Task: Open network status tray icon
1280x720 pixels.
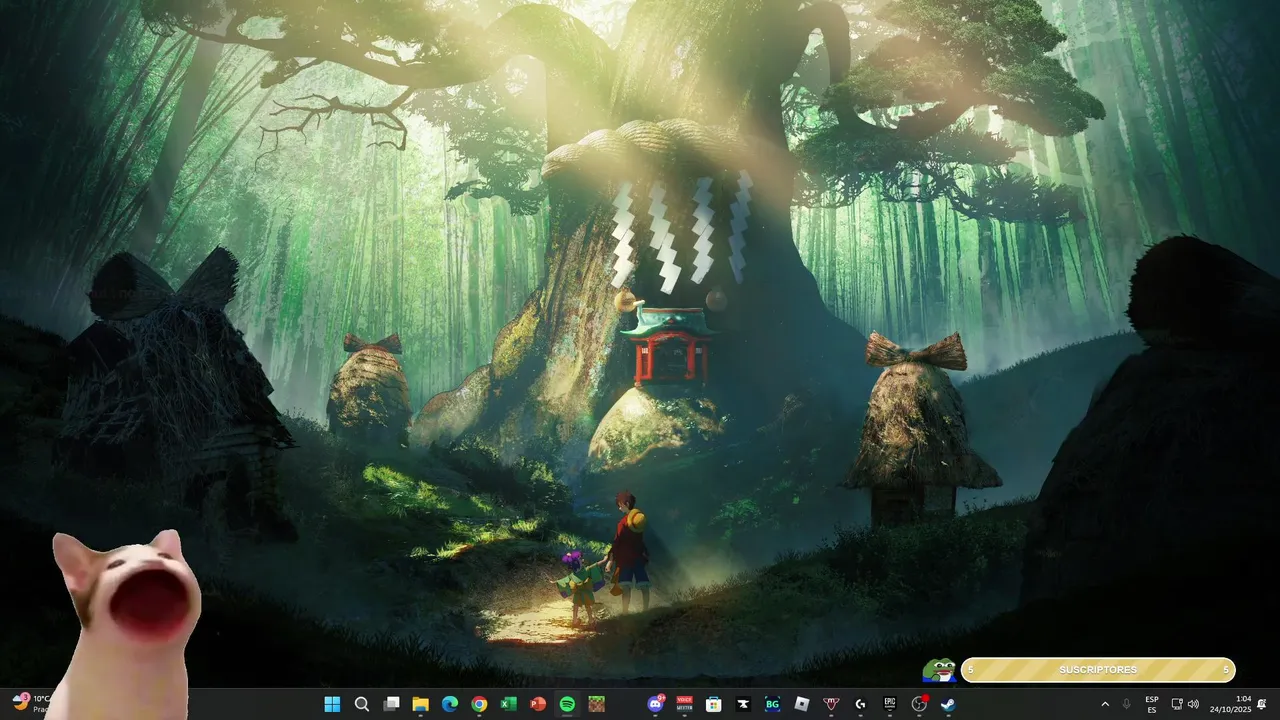Action: 1177,704
